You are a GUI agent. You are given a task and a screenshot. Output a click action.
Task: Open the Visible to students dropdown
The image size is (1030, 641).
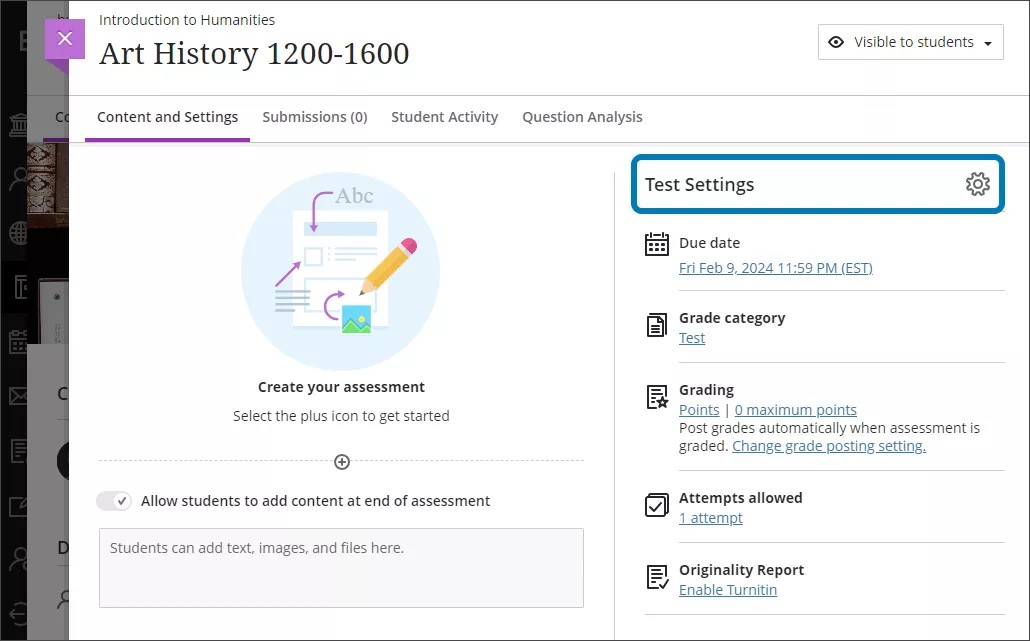point(909,42)
